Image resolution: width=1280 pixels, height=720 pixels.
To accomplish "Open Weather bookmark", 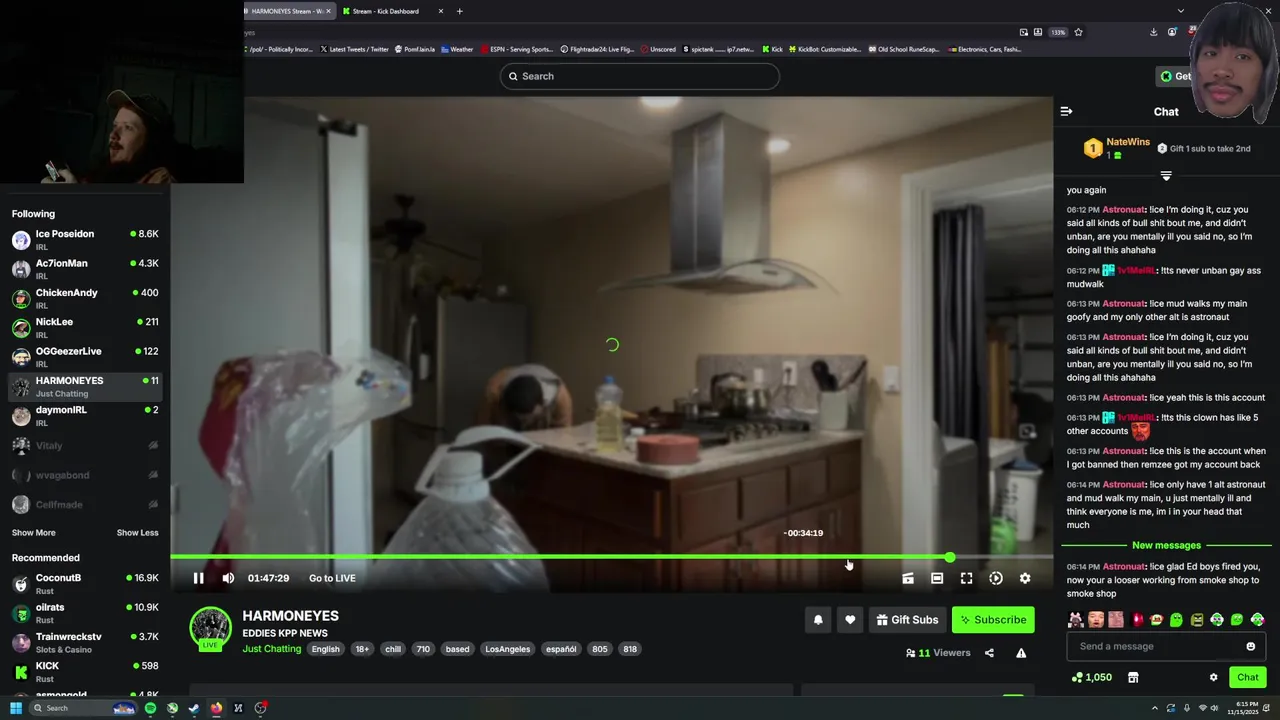I will 457,49.
